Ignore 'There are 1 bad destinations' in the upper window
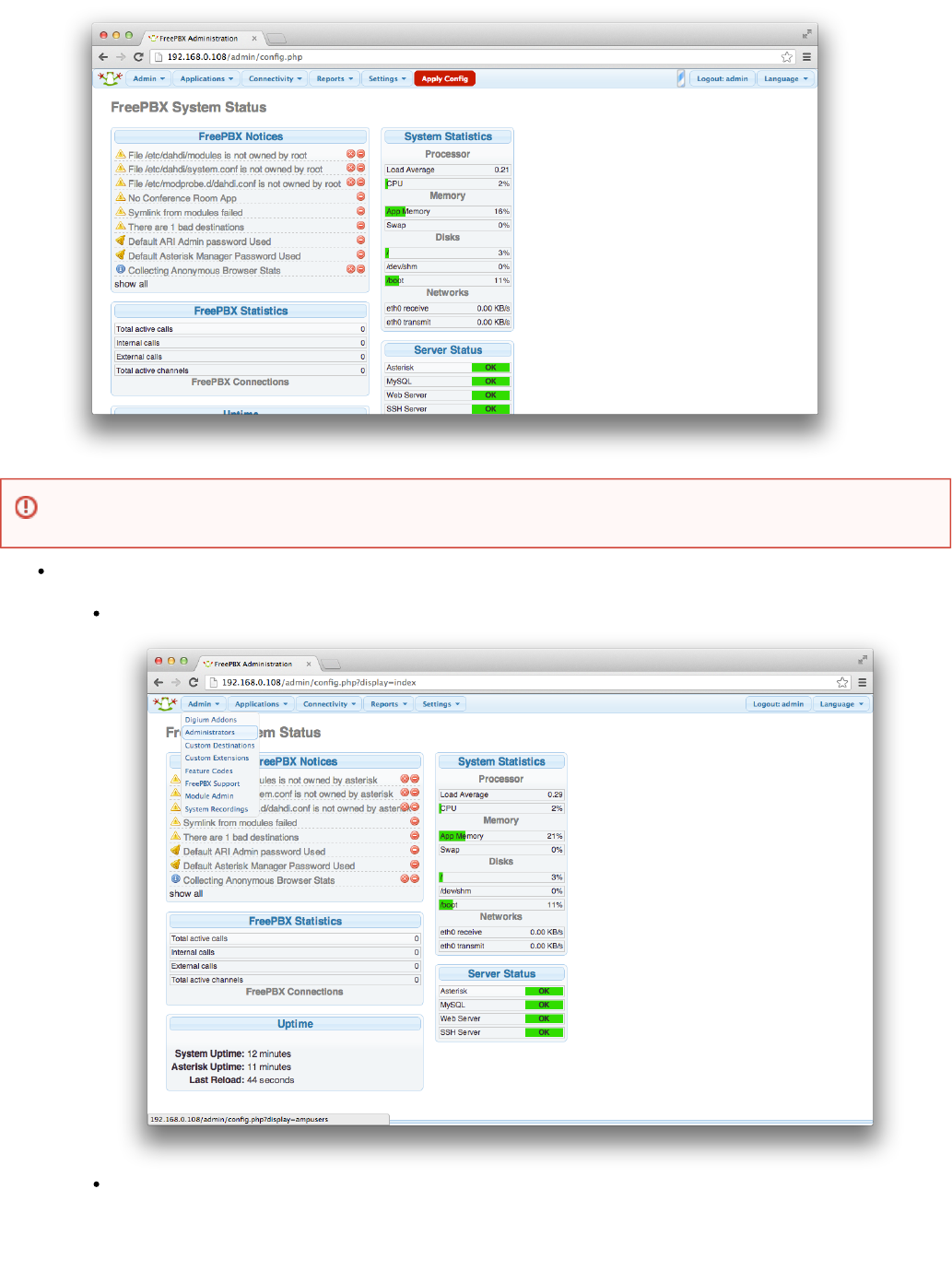 pyautogui.click(x=360, y=226)
